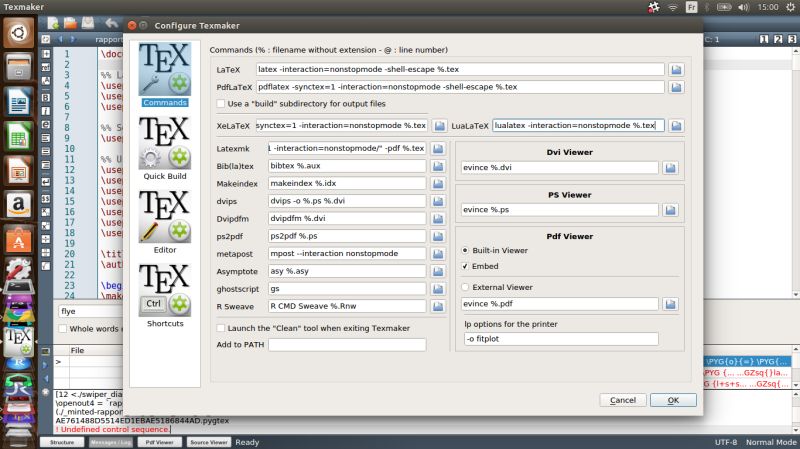Viewport: 800px width, 449px height.
Task: Browse for the ps2pdf executable
Action: pos(438,236)
